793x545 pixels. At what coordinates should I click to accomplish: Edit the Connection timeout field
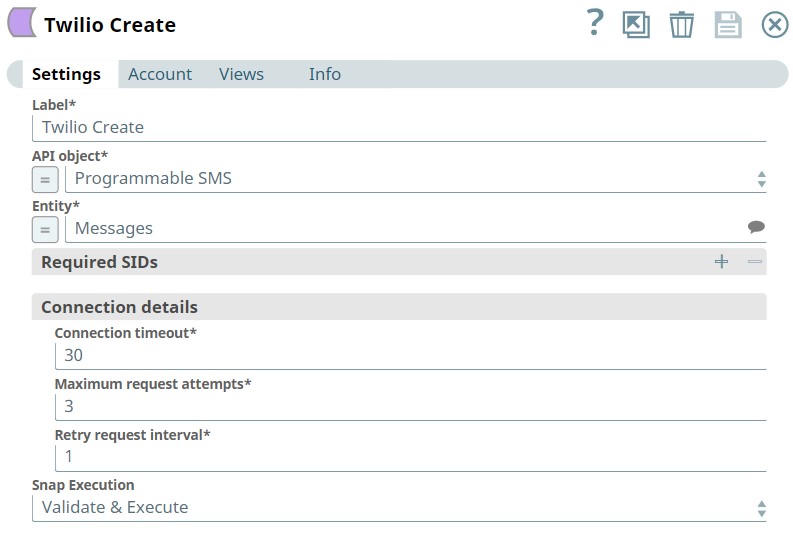pyautogui.click(x=411, y=356)
